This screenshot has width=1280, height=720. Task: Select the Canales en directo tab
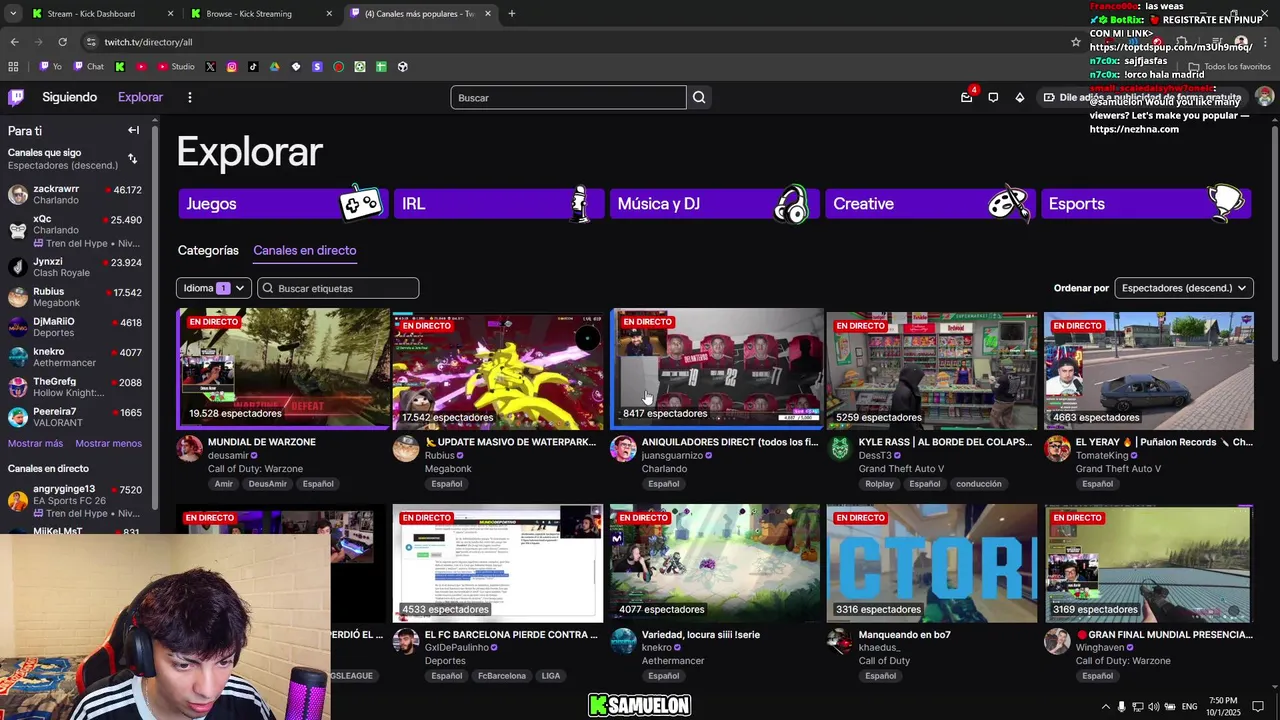pyautogui.click(x=304, y=250)
